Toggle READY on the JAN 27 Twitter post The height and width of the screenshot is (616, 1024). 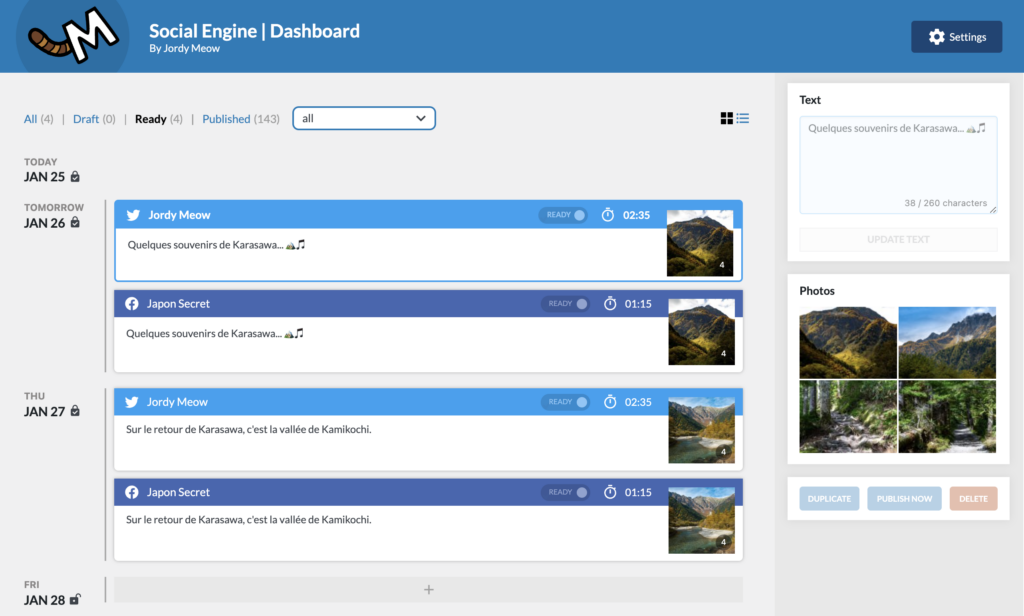[564, 402]
